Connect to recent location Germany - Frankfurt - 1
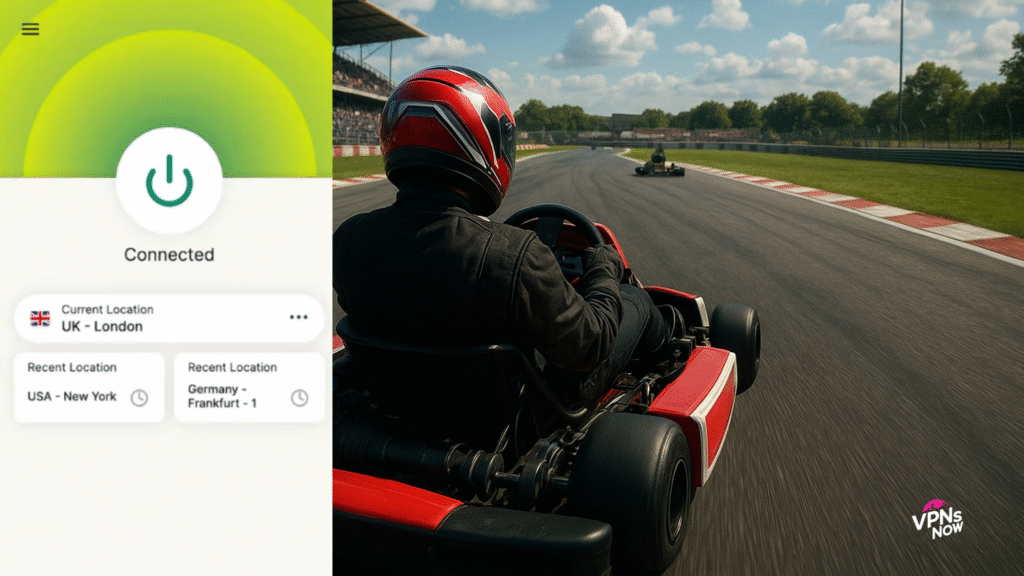The width and height of the screenshot is (1024, 576). (224, 396)
